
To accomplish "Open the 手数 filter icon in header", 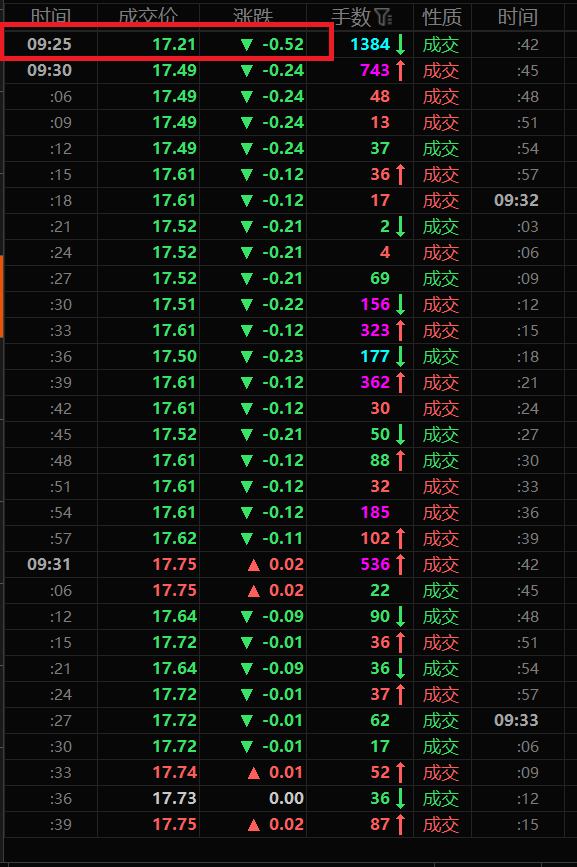I will pos(383,18).
